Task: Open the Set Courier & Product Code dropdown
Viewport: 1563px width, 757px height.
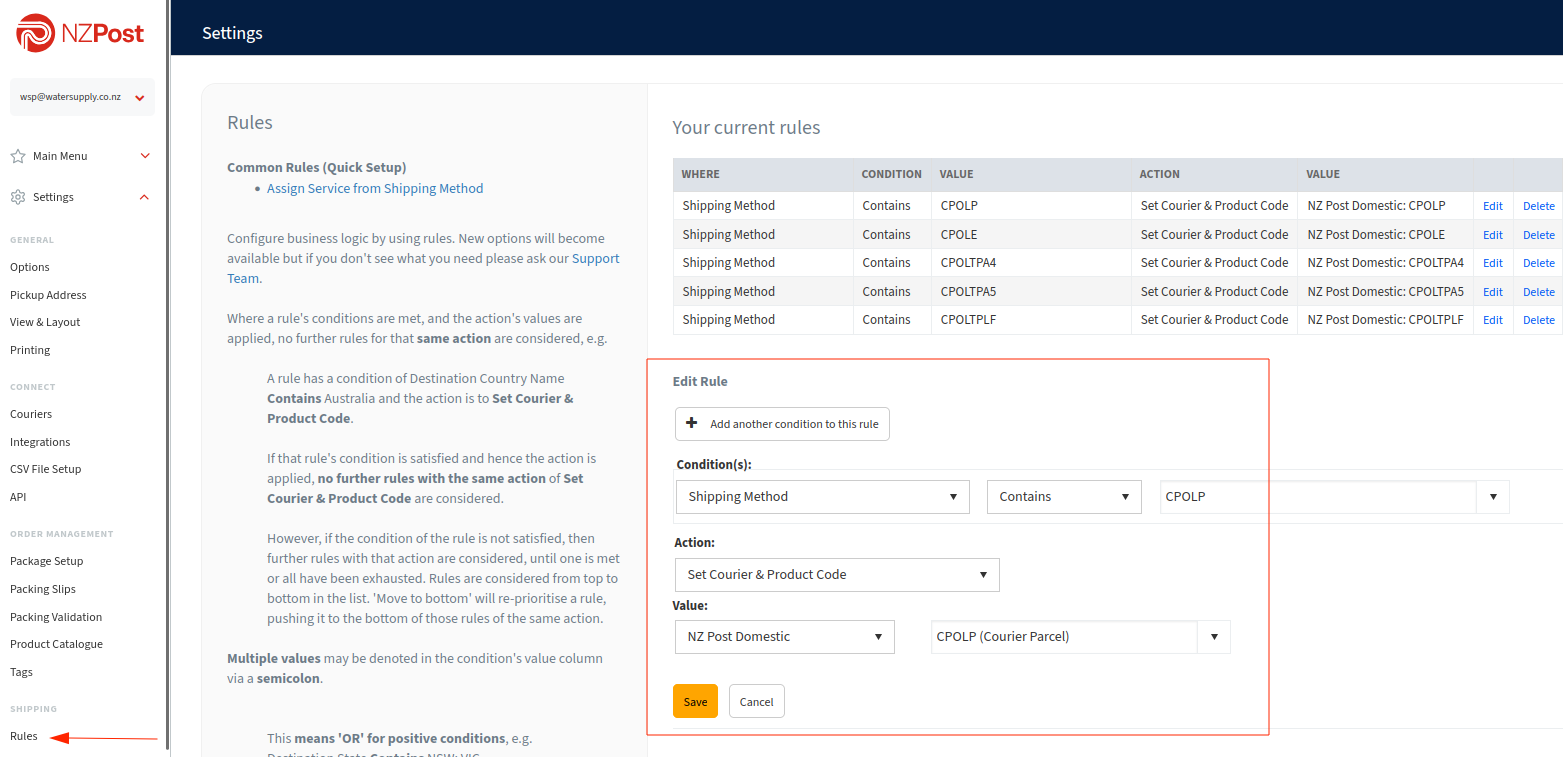Action: click(836, 575)
